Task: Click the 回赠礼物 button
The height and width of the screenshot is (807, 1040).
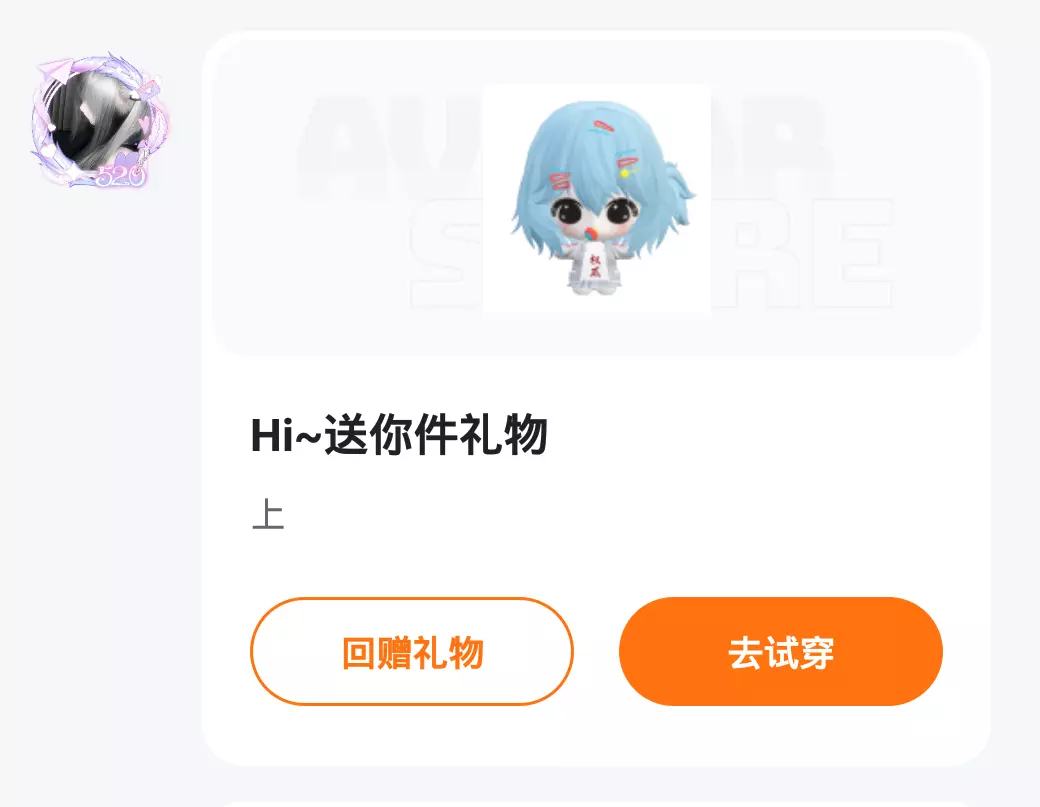Action: (x=412, y=651)
